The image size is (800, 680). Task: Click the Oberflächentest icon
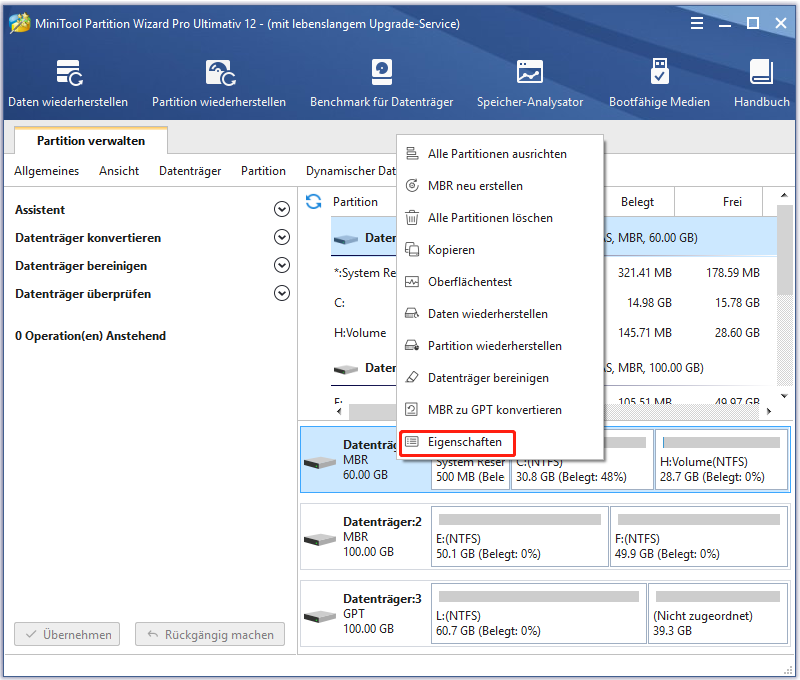point(412,282)
